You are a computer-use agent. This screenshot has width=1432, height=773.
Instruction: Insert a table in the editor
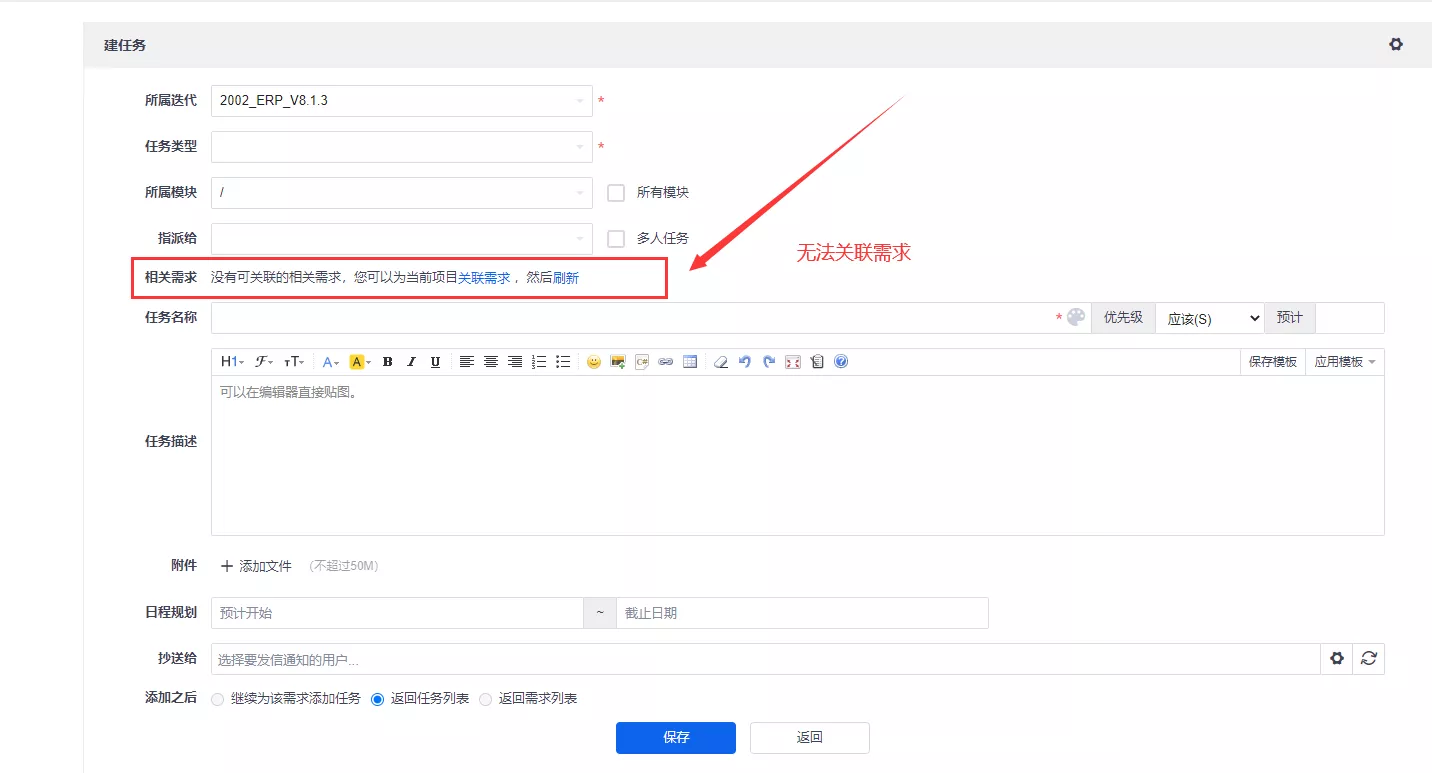pyautogui.click(x=690, y=362)
